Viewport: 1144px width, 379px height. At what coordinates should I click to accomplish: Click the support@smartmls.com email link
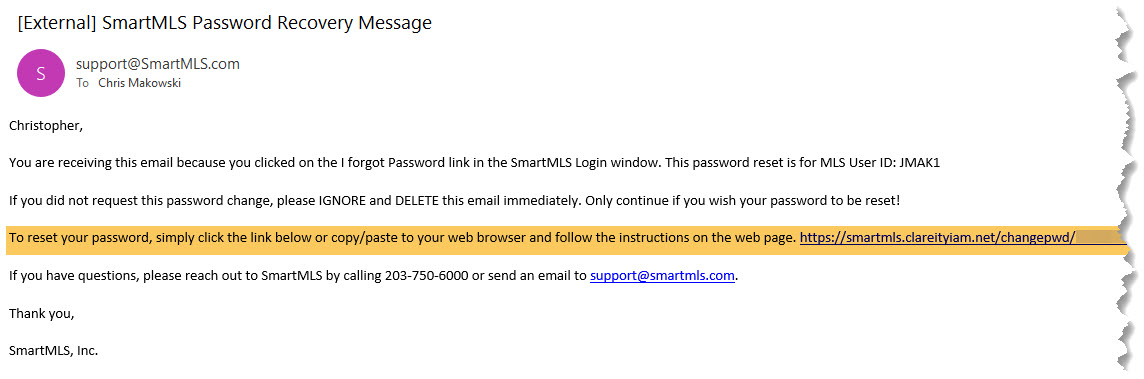point(662,275)
